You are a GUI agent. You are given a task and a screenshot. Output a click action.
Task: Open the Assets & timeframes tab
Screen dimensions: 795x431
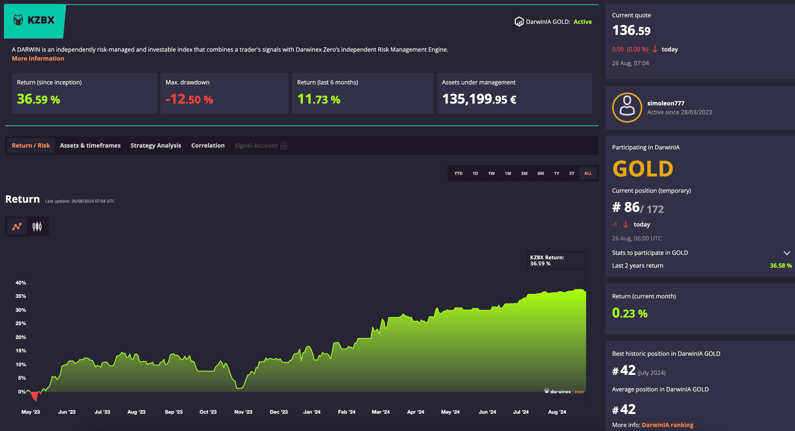90,146
